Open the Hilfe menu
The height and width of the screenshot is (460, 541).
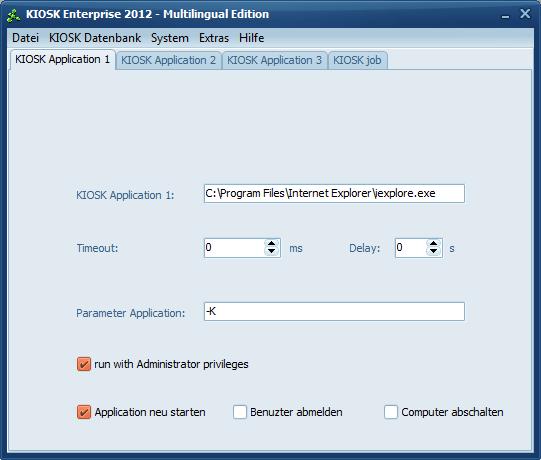252,38
